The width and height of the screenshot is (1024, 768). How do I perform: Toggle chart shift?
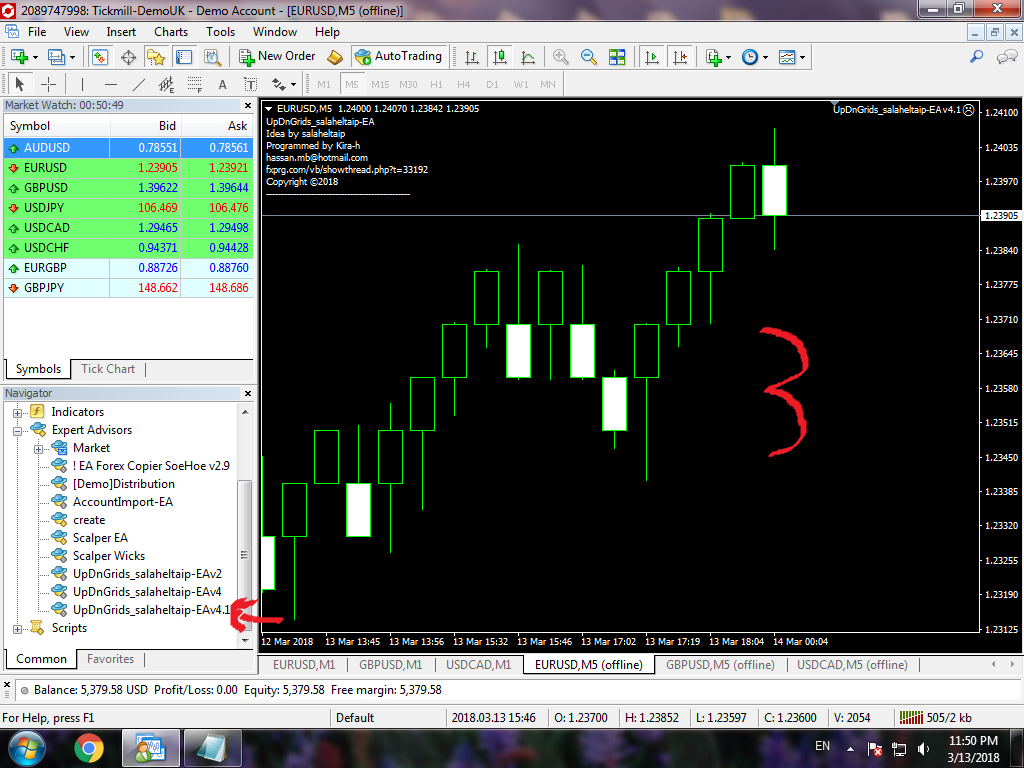point(680,57)
